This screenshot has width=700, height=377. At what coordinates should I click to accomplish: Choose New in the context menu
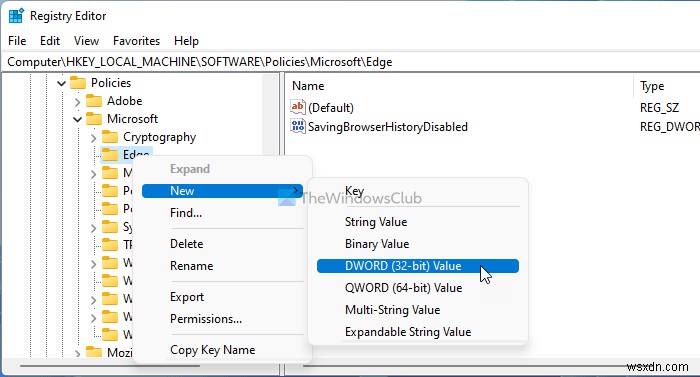[x=222, y=191]
